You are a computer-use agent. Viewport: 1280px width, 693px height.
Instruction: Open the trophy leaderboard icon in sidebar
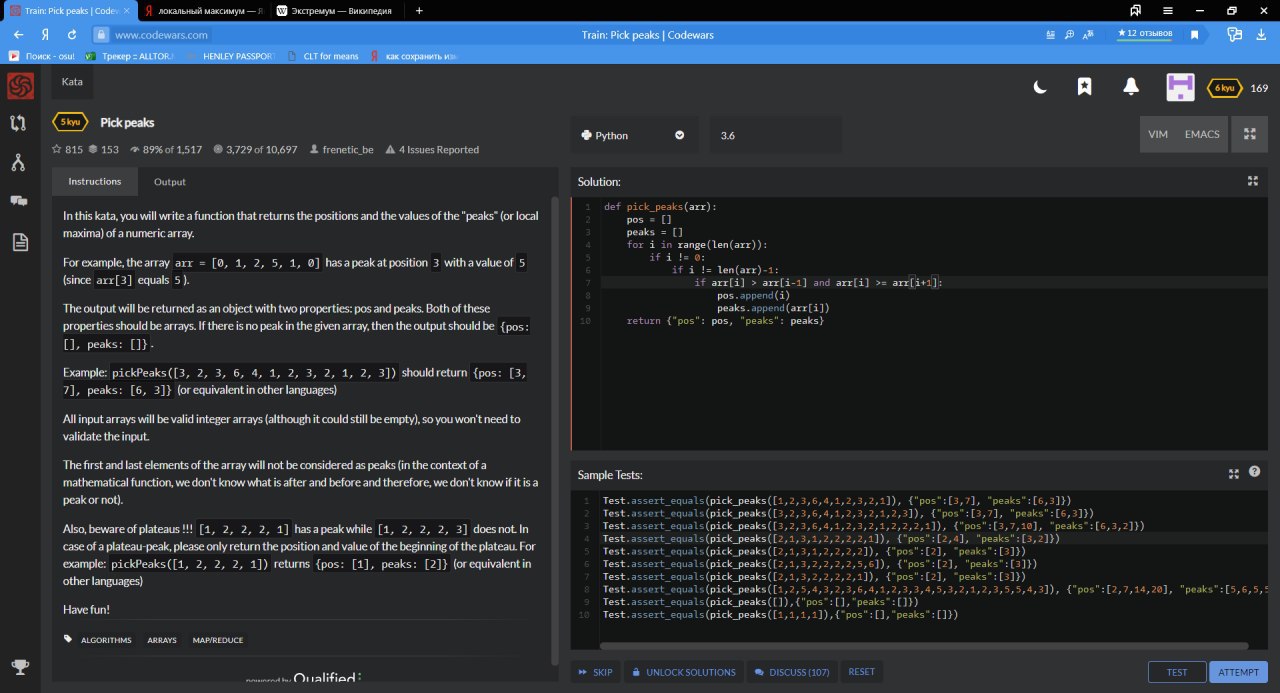(18, 667)
